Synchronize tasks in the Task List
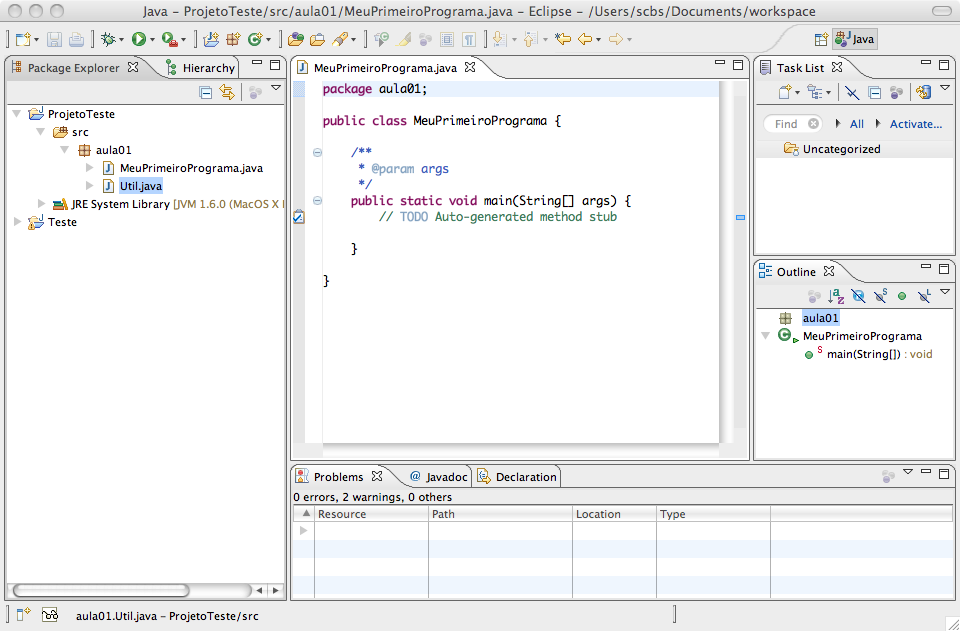 pyautogui.click(x=925, y=92)
